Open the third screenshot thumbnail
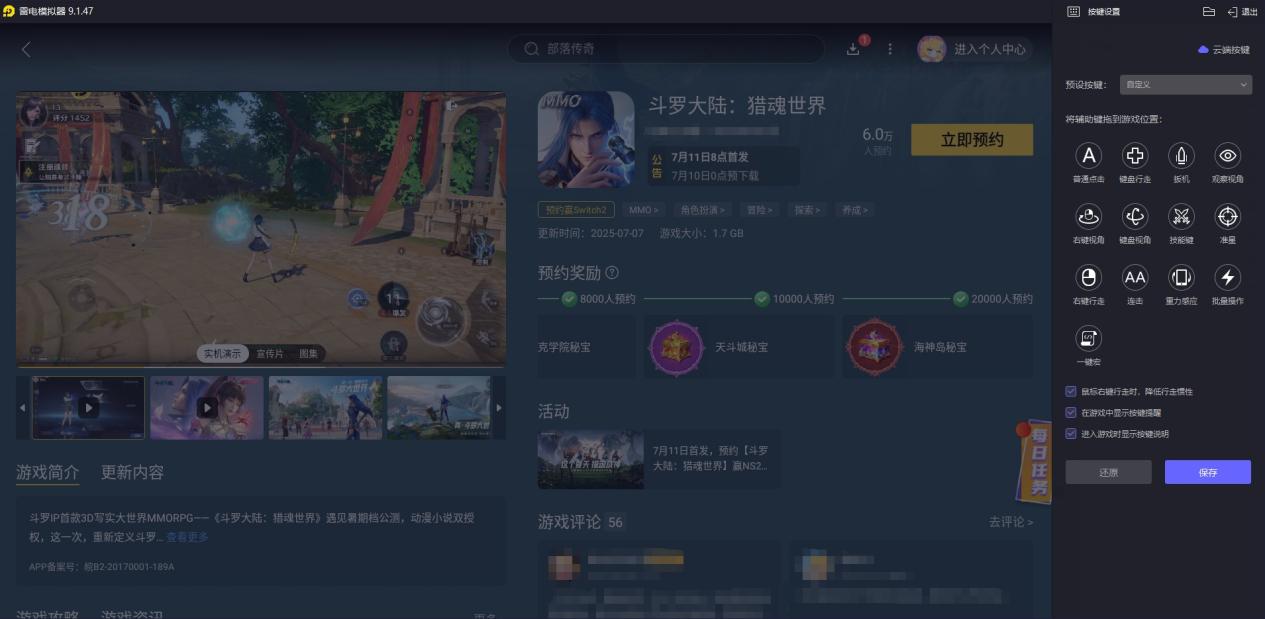The width and height of the screenshot is (1265, 619). (325, 408)
